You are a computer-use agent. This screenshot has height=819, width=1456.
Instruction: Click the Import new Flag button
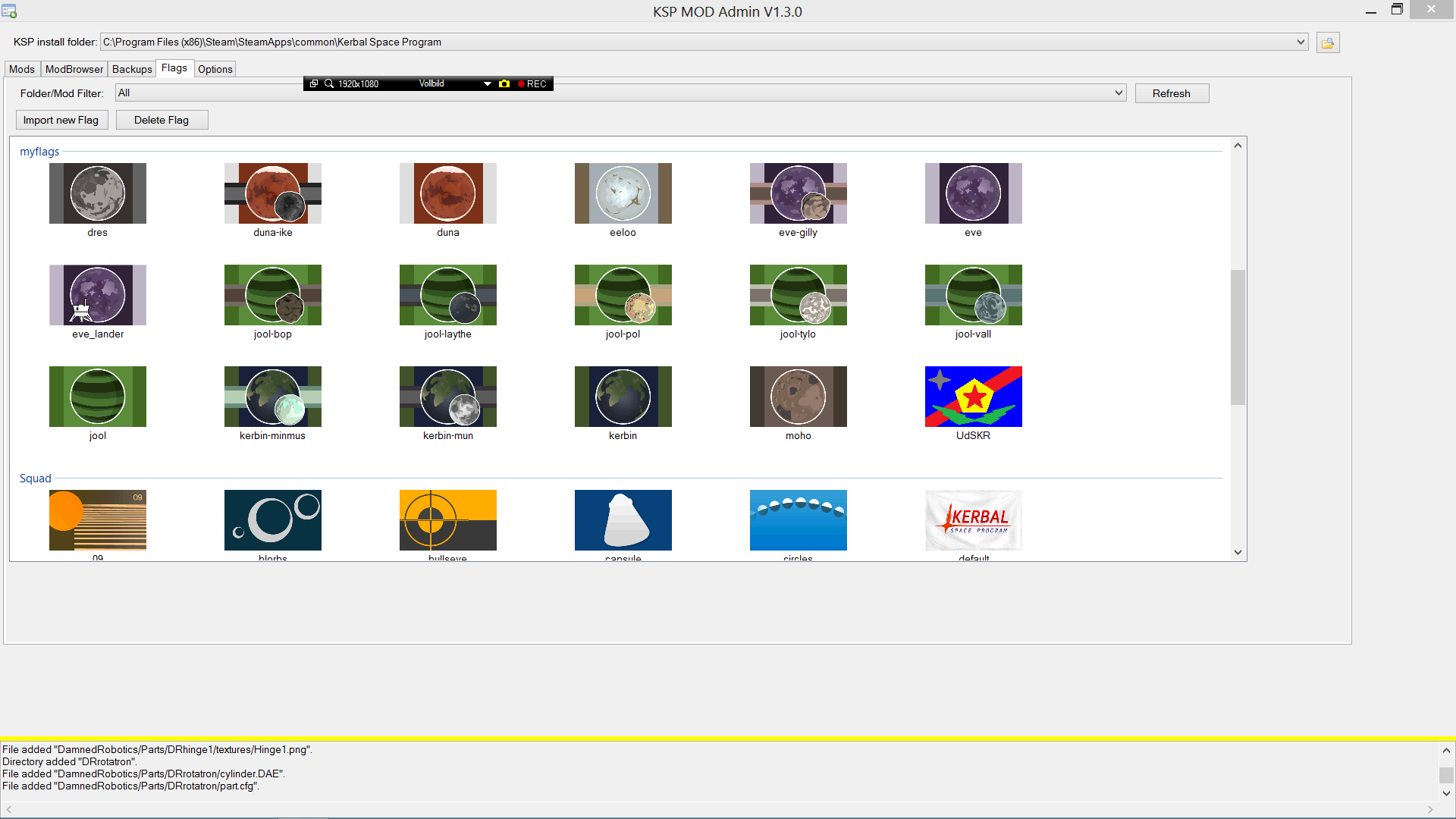point(61,120)
